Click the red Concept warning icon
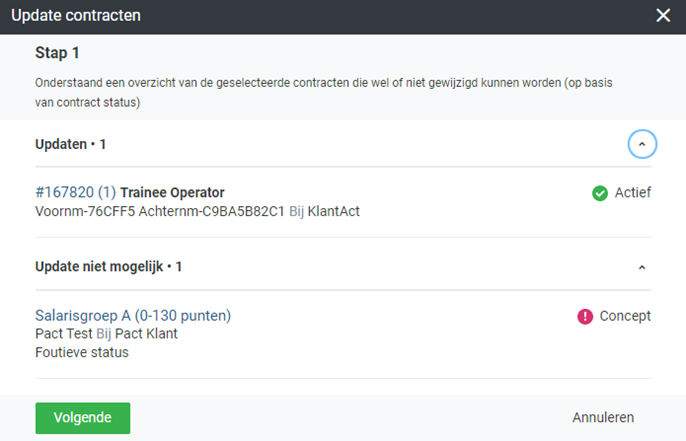Image resolution: width=686 pixels, height=441 pixels. (x=585, y=316)
